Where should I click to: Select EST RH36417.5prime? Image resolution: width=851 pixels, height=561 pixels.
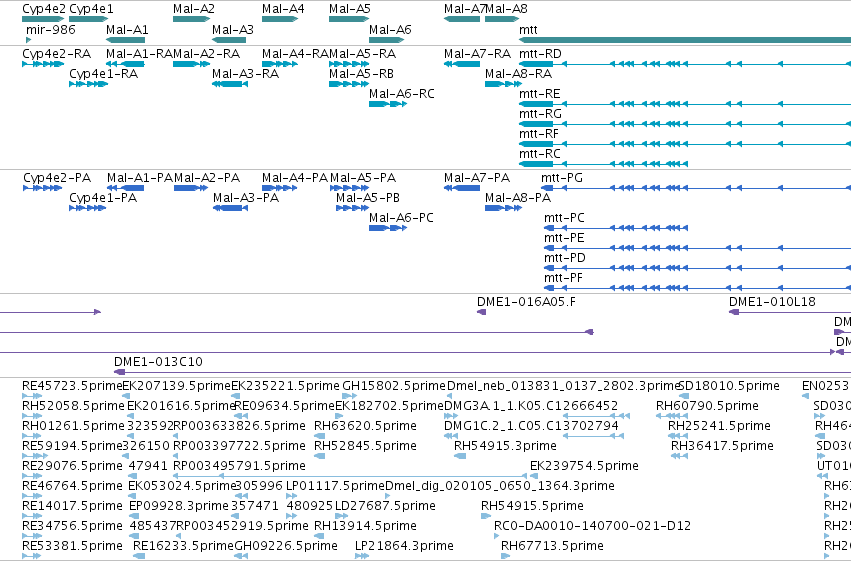point(679,456)
